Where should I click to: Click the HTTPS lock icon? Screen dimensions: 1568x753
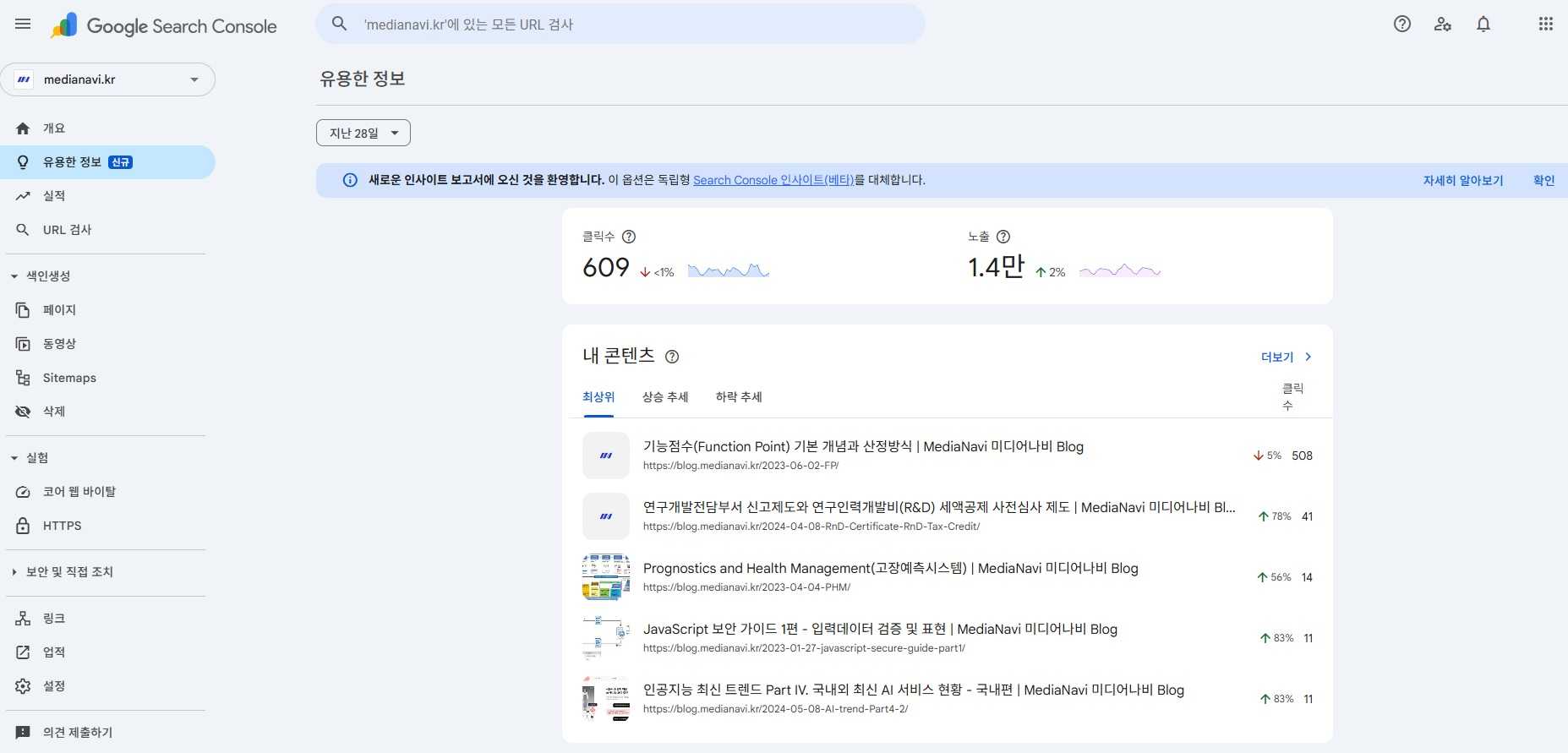23,526
